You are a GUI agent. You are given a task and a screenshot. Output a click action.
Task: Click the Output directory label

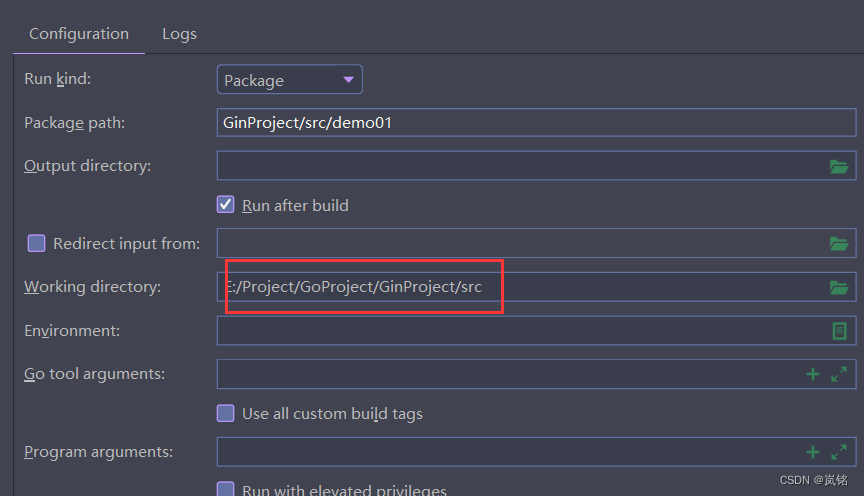pyautogui.click(x=88, y=166)
